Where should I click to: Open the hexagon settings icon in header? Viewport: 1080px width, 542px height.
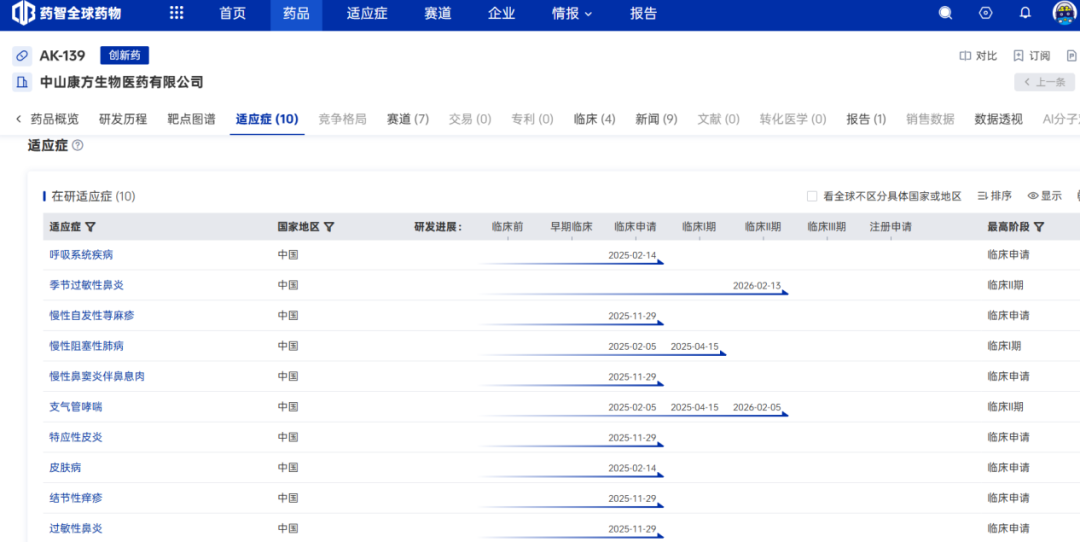pyautogui.click(x=986, y=13)
